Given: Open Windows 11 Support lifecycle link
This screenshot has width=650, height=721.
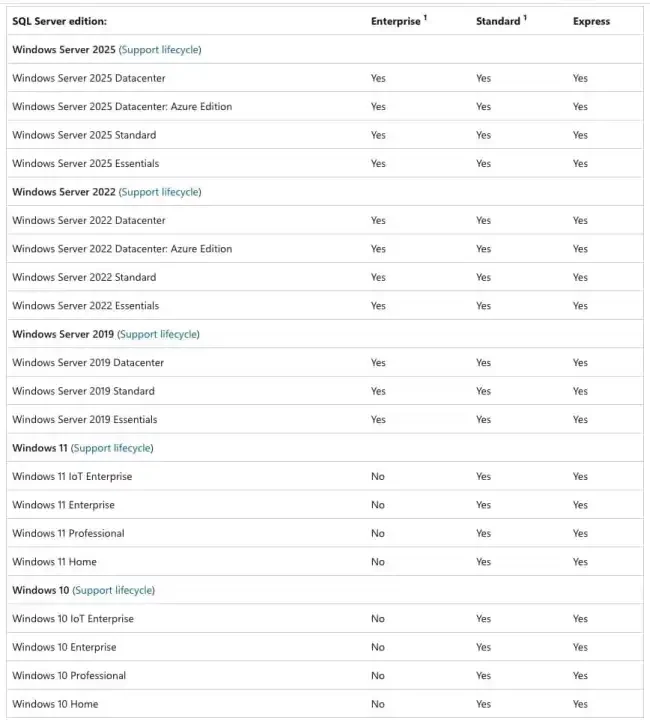Looking at the screenshot, I should pyautogui.click(x=112, y=448).
